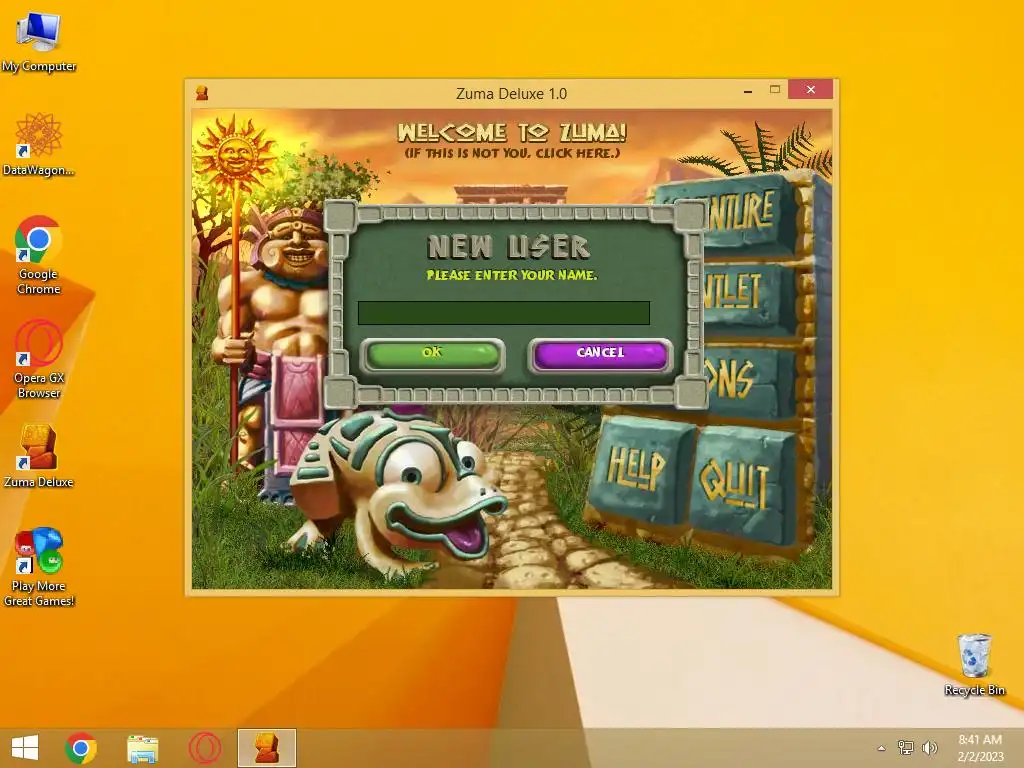Show hidden system tray icons
1024x768 pixels.
click(x=881, y=748)
